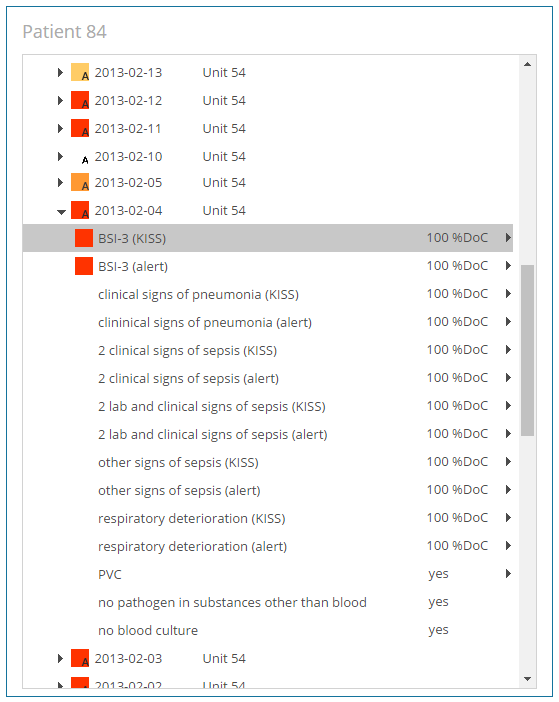
Task: Click the scrollbar down arrow
Action: pyautogui.click(x=527, y=679)
